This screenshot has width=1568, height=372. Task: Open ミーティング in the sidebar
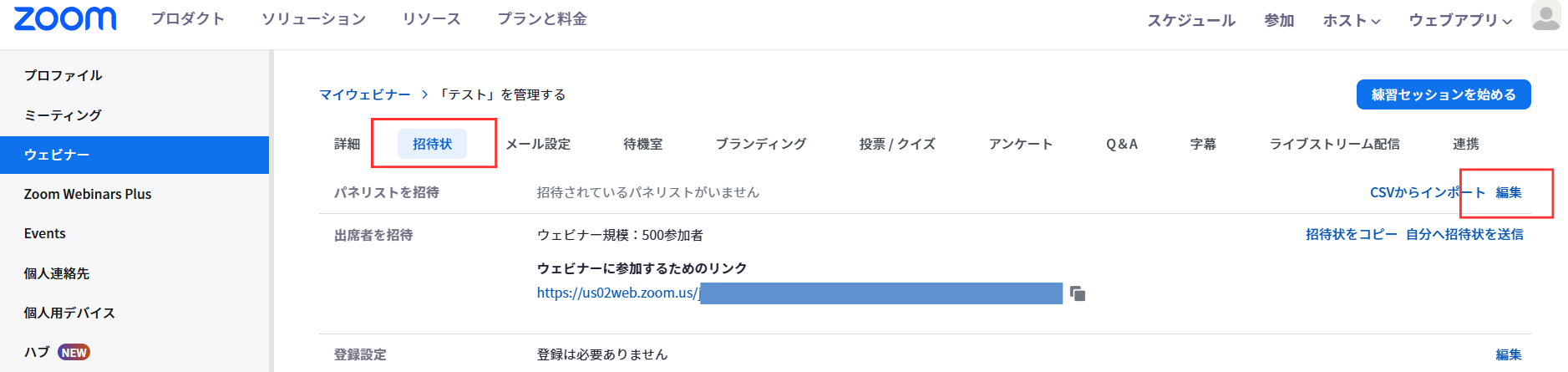coord(63,115)
